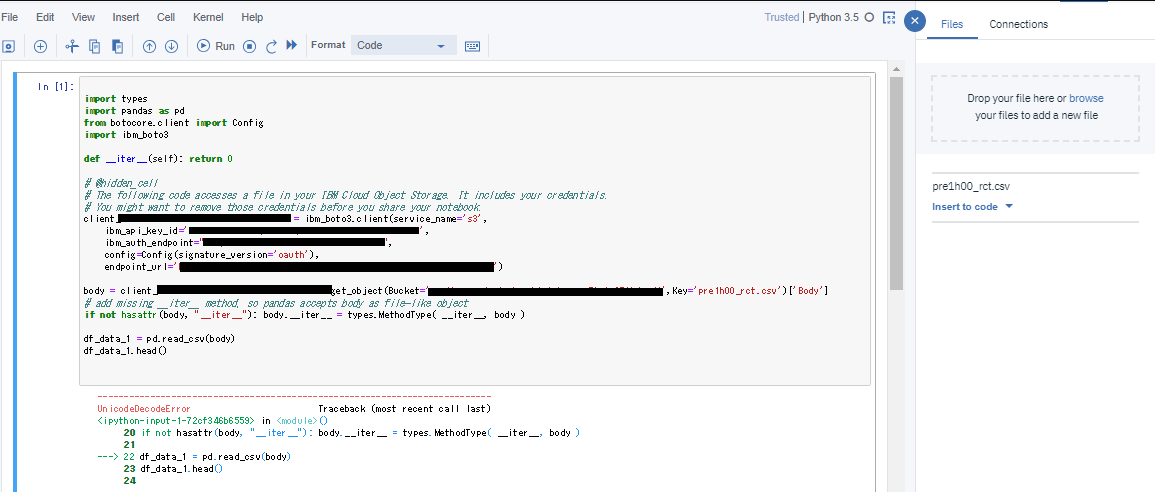
Task: Restart and run all with fast-forward icon
Action: click(292, 46)
